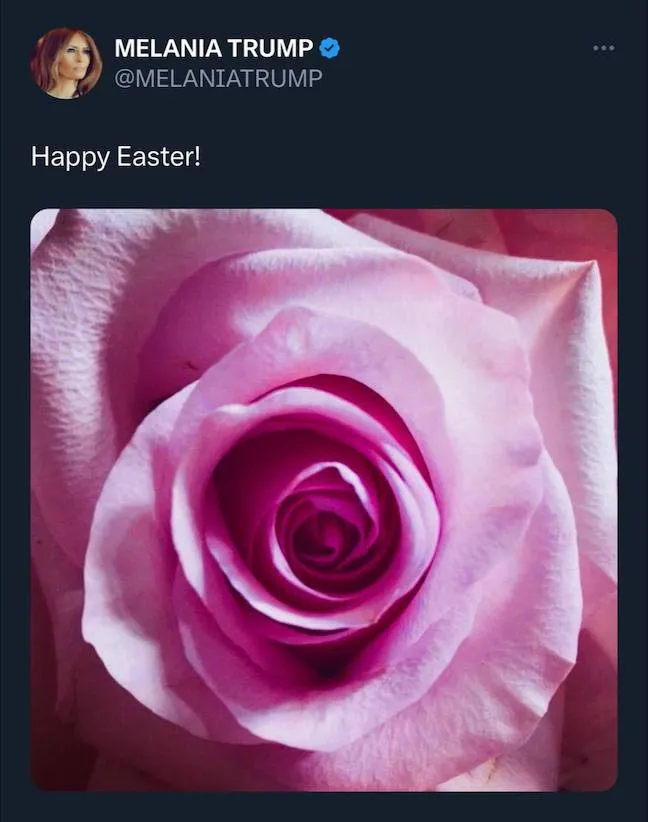Open the pink rose photo

(x=324, y=500)
